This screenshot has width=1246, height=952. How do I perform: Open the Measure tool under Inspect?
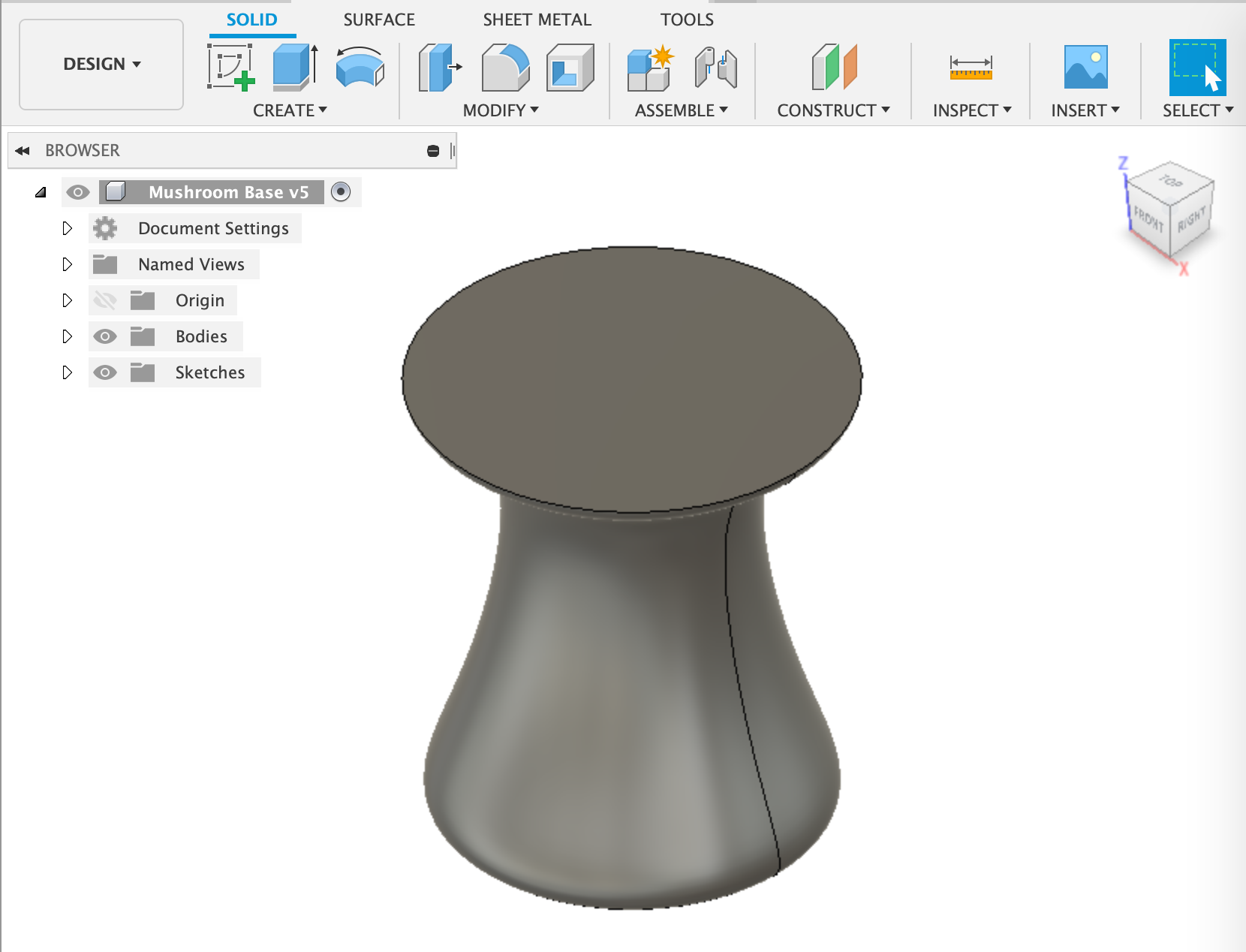pos(972,68)
